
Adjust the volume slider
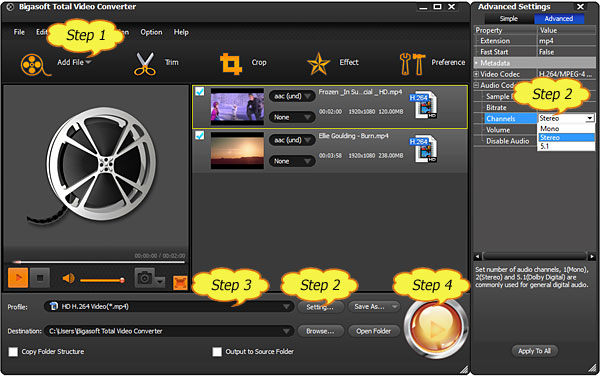coord(102,280)
